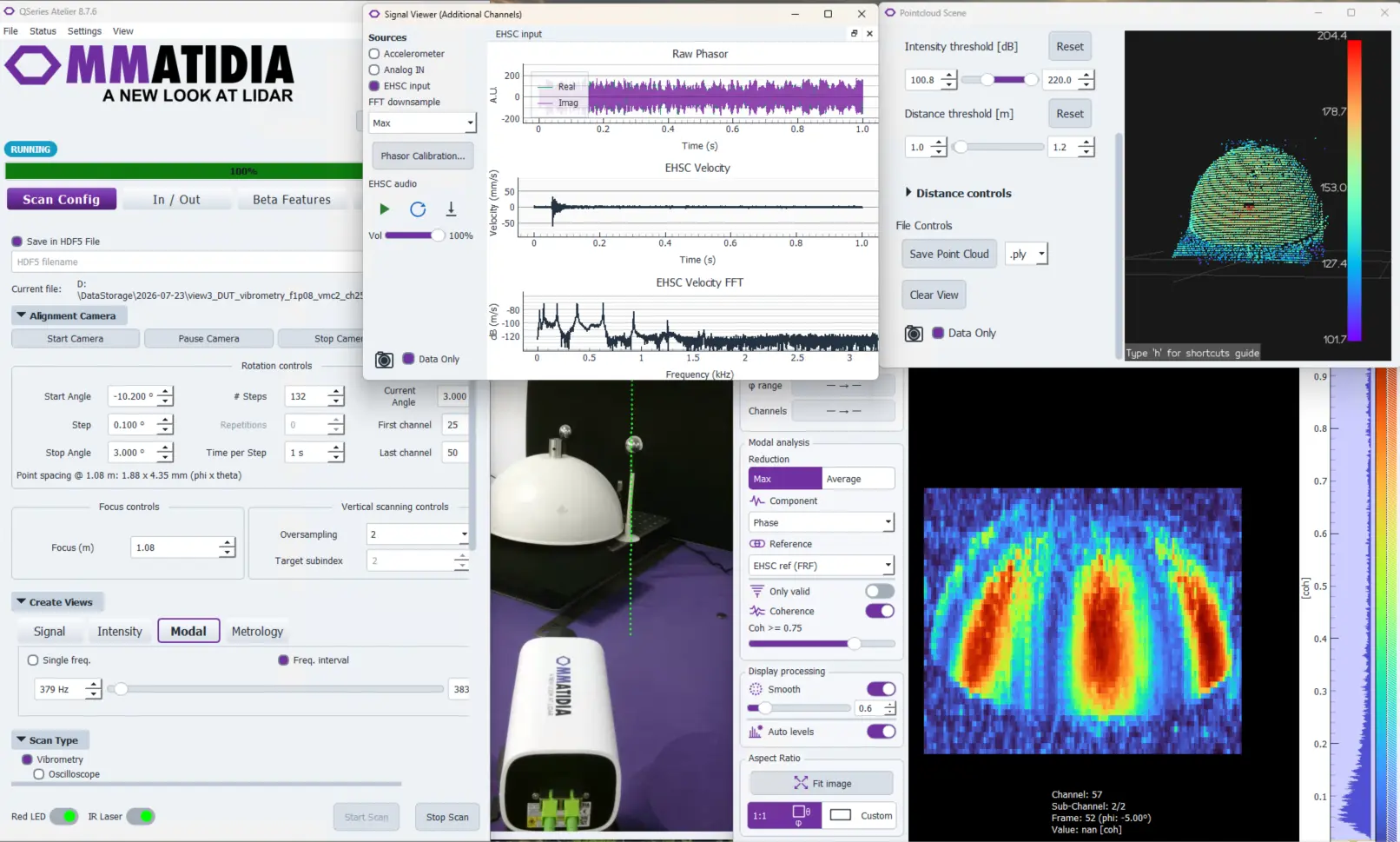1400x842 pixels.
Task: Click the Stop Scan button
Action: click(447, 817)
